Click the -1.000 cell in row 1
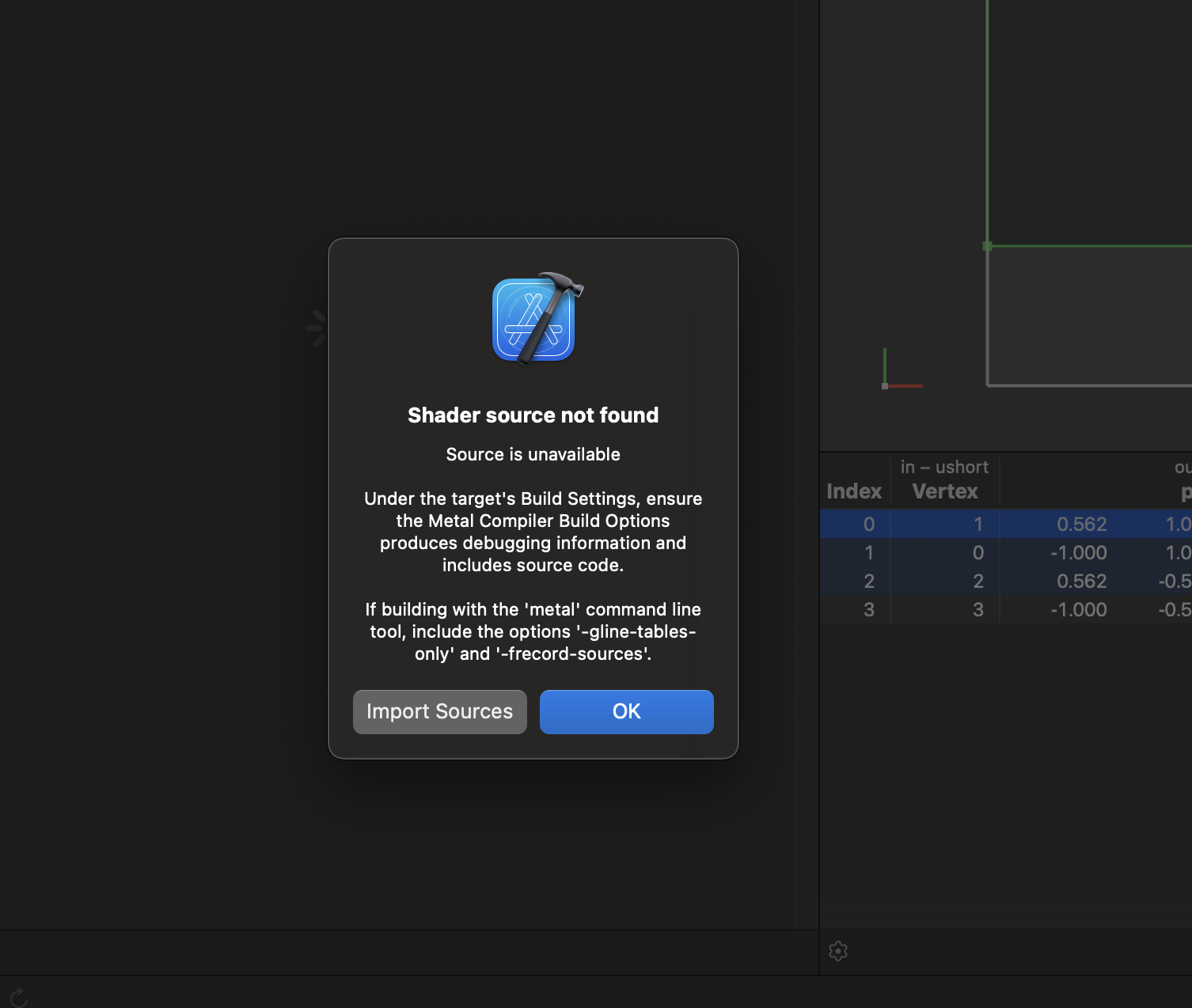 [x=1078, y=552]
